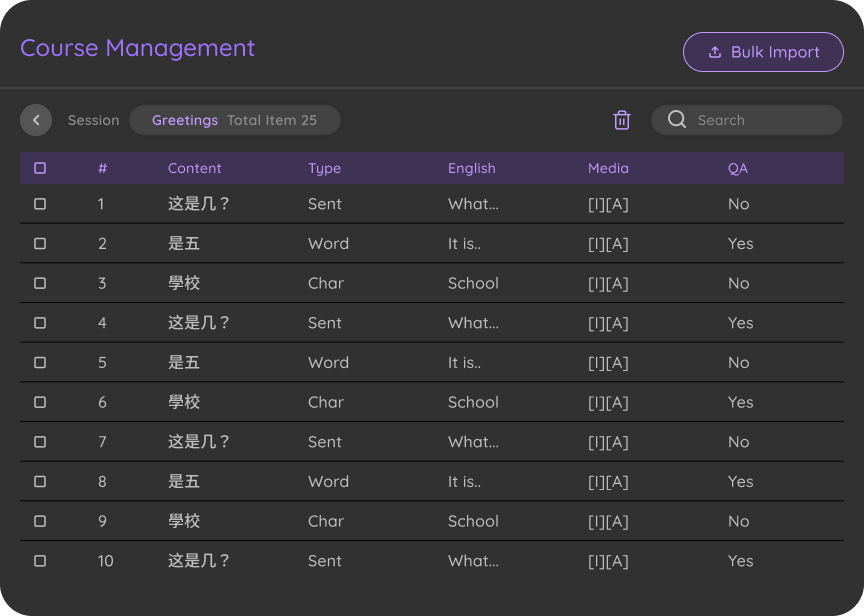Check the checkbox for row 4
The width and height of the screenshot is (864, 616).
[x=40, y=323]
